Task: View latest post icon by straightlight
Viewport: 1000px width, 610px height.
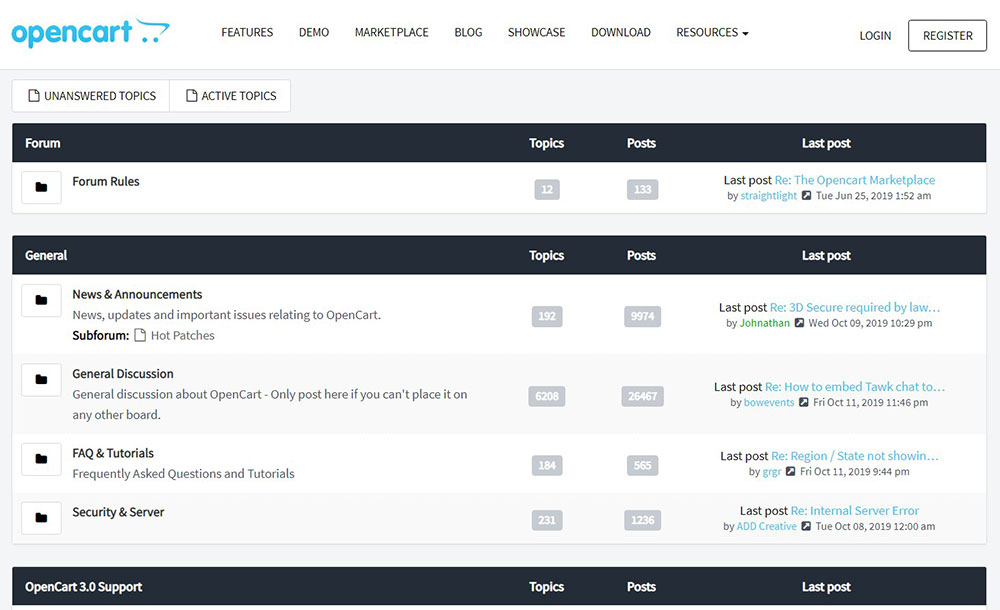Action: point(806,196)
